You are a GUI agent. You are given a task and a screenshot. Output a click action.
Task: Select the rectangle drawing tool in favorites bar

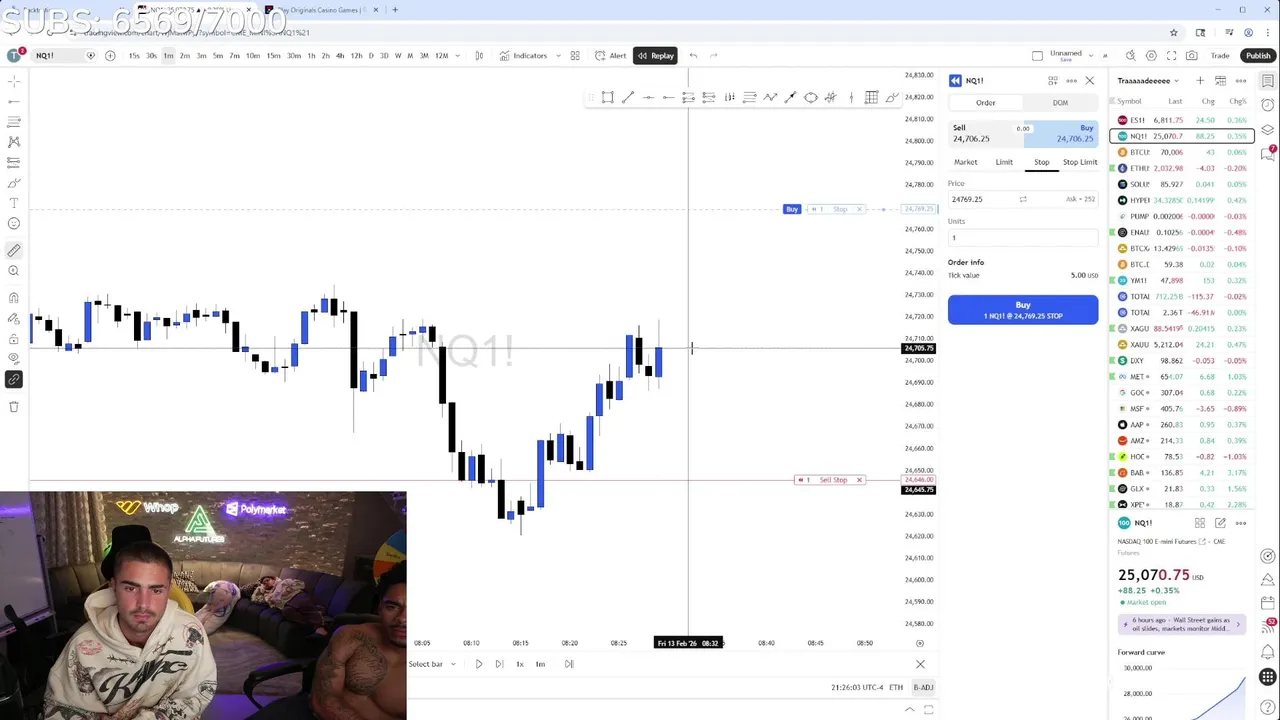click(607, 97)
